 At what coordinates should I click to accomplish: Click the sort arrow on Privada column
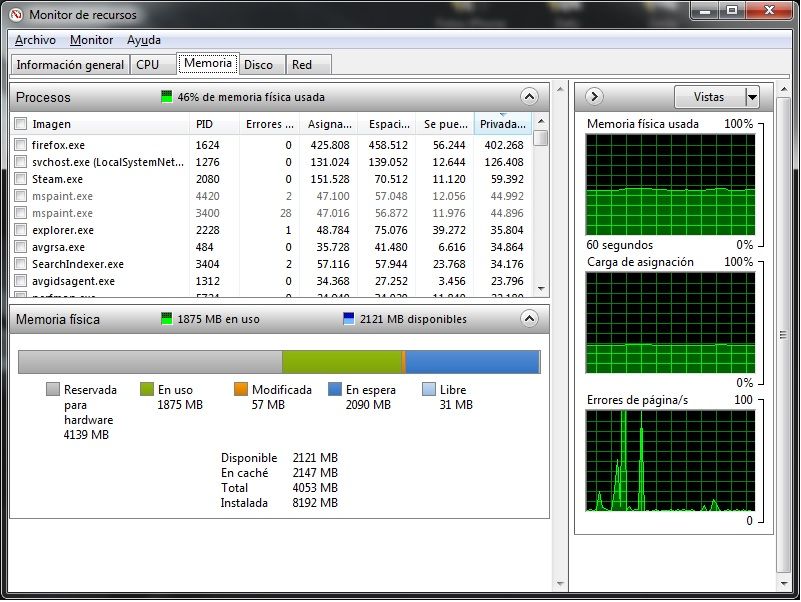point(503,115)
